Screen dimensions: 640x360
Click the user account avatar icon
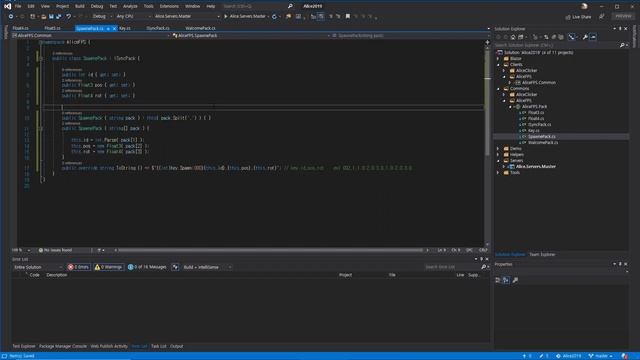(x=584, y=6)
